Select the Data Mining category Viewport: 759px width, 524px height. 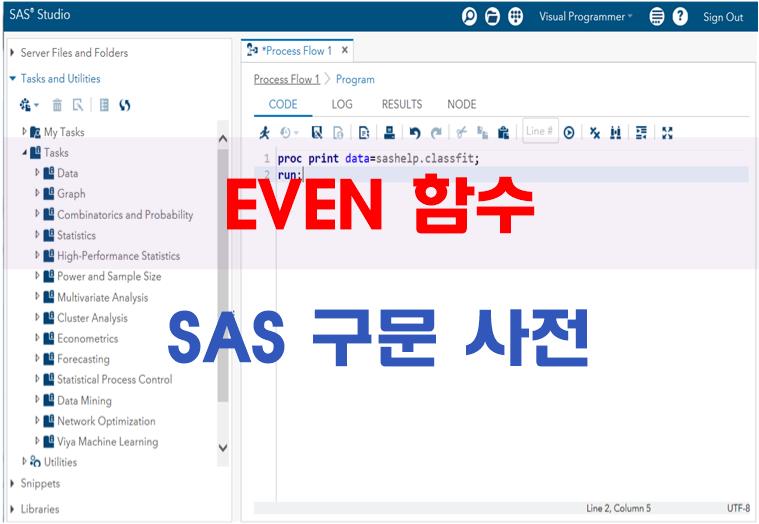[x=84, y=400]
